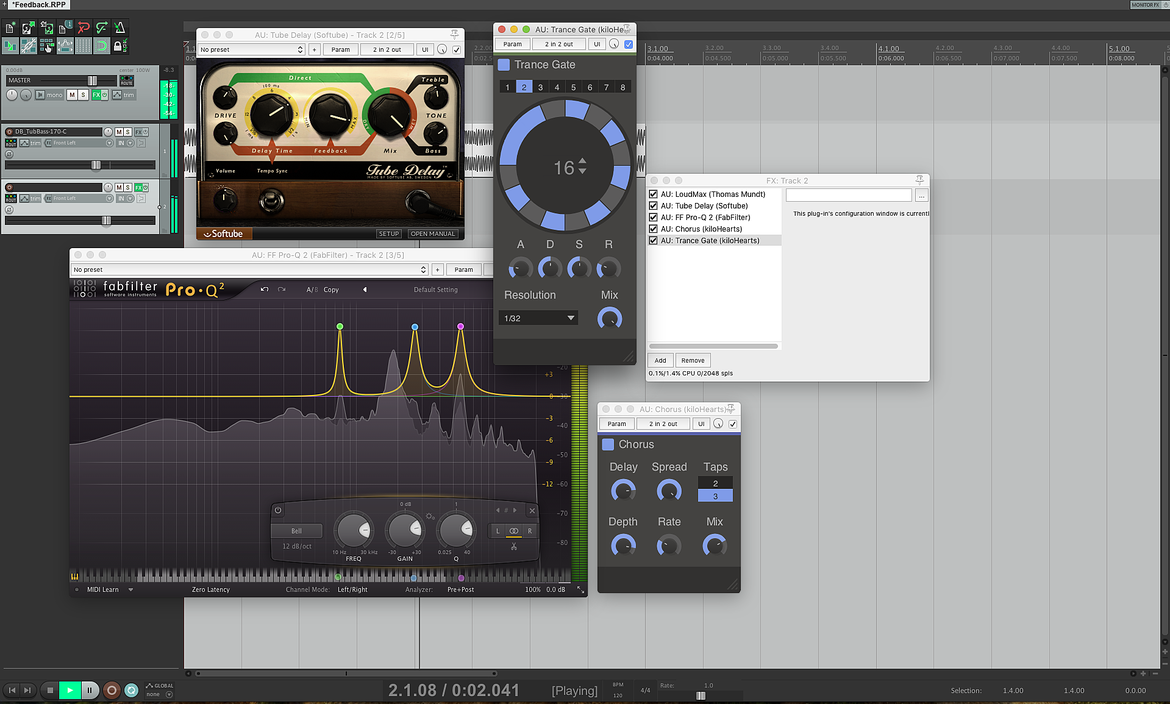Uncheck AU: FF Pro-Q 2 in FX list
The image size is (1170, 704).
653,217
